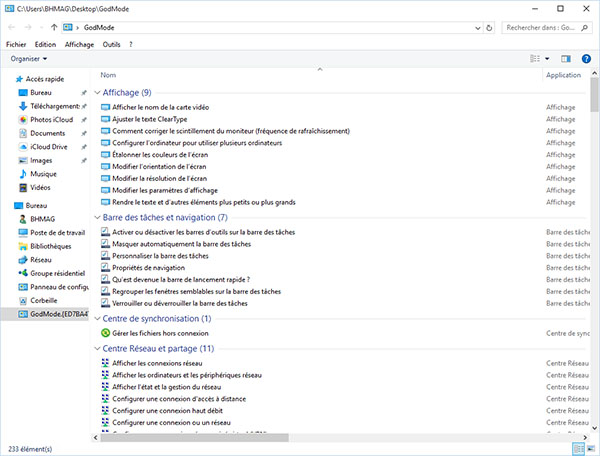The image size is (600, 456).
Task: Open the Fichier menu
Action: [x=16, y=44]
